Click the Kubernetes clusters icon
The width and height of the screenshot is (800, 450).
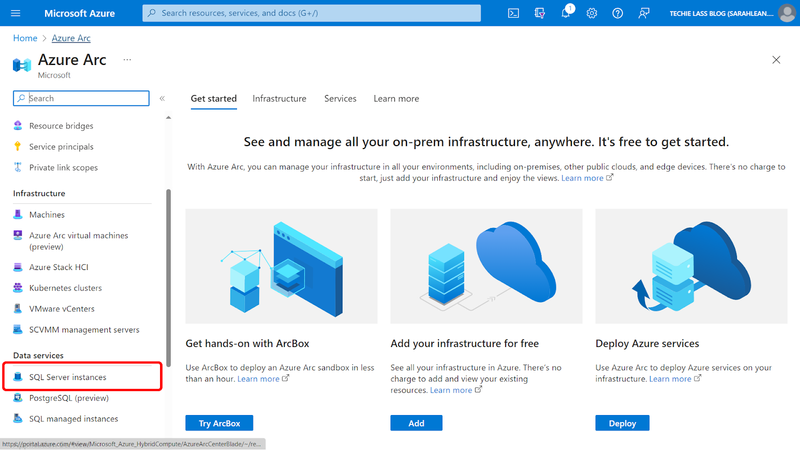click(x=18, y=288)
